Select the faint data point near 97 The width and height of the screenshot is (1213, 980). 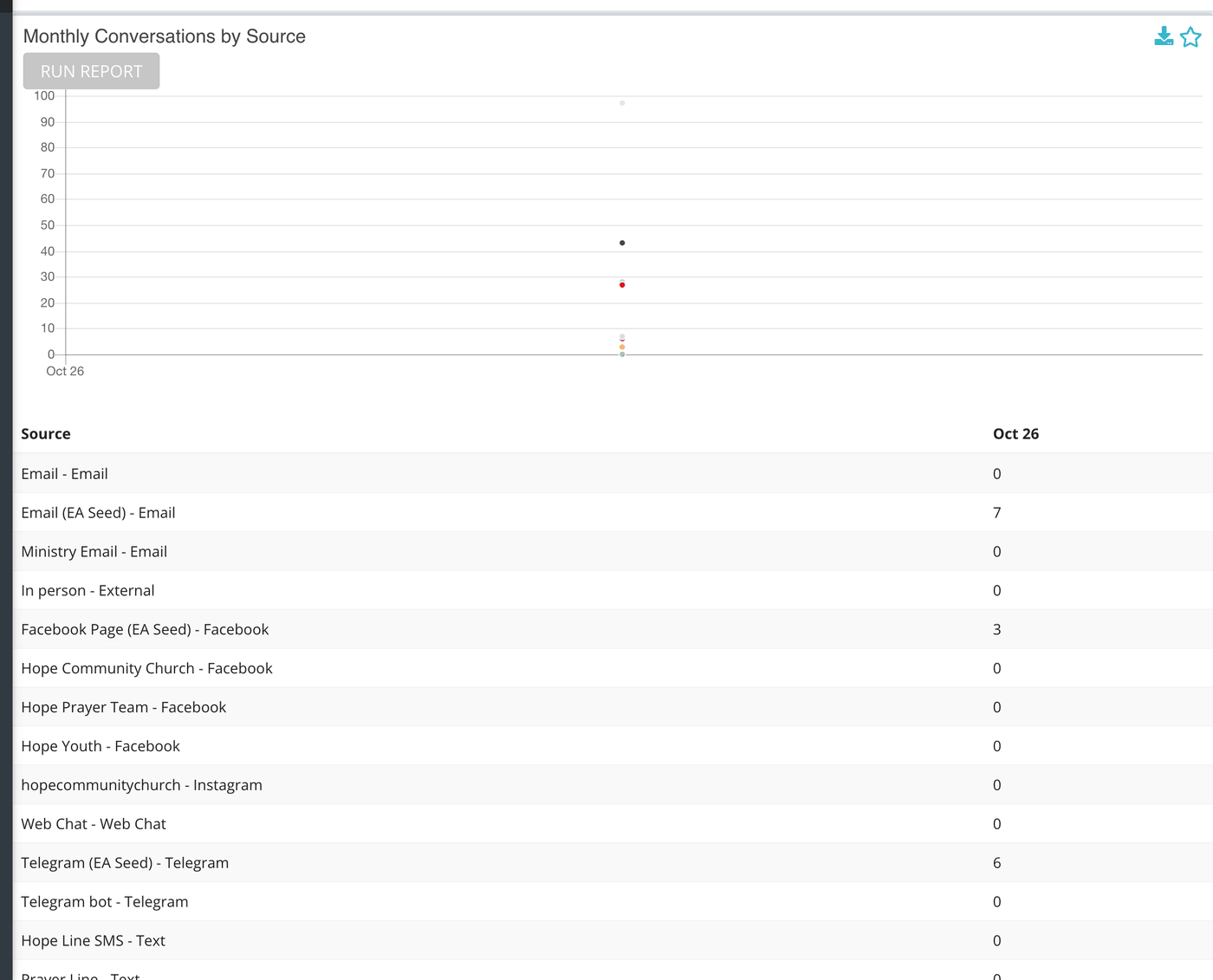click(622, 103)
